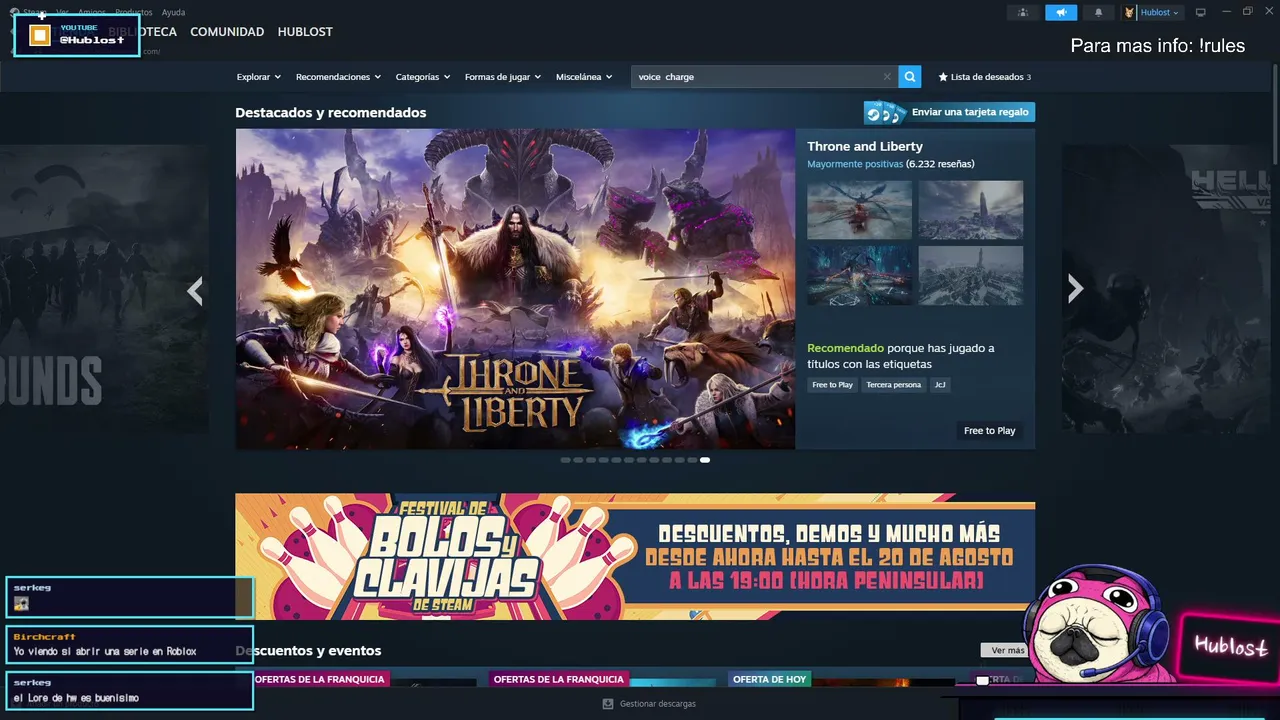Go to next featured game arrow
The image size is (1280, 720).
pyautogui.click(x=1075, y=289)
